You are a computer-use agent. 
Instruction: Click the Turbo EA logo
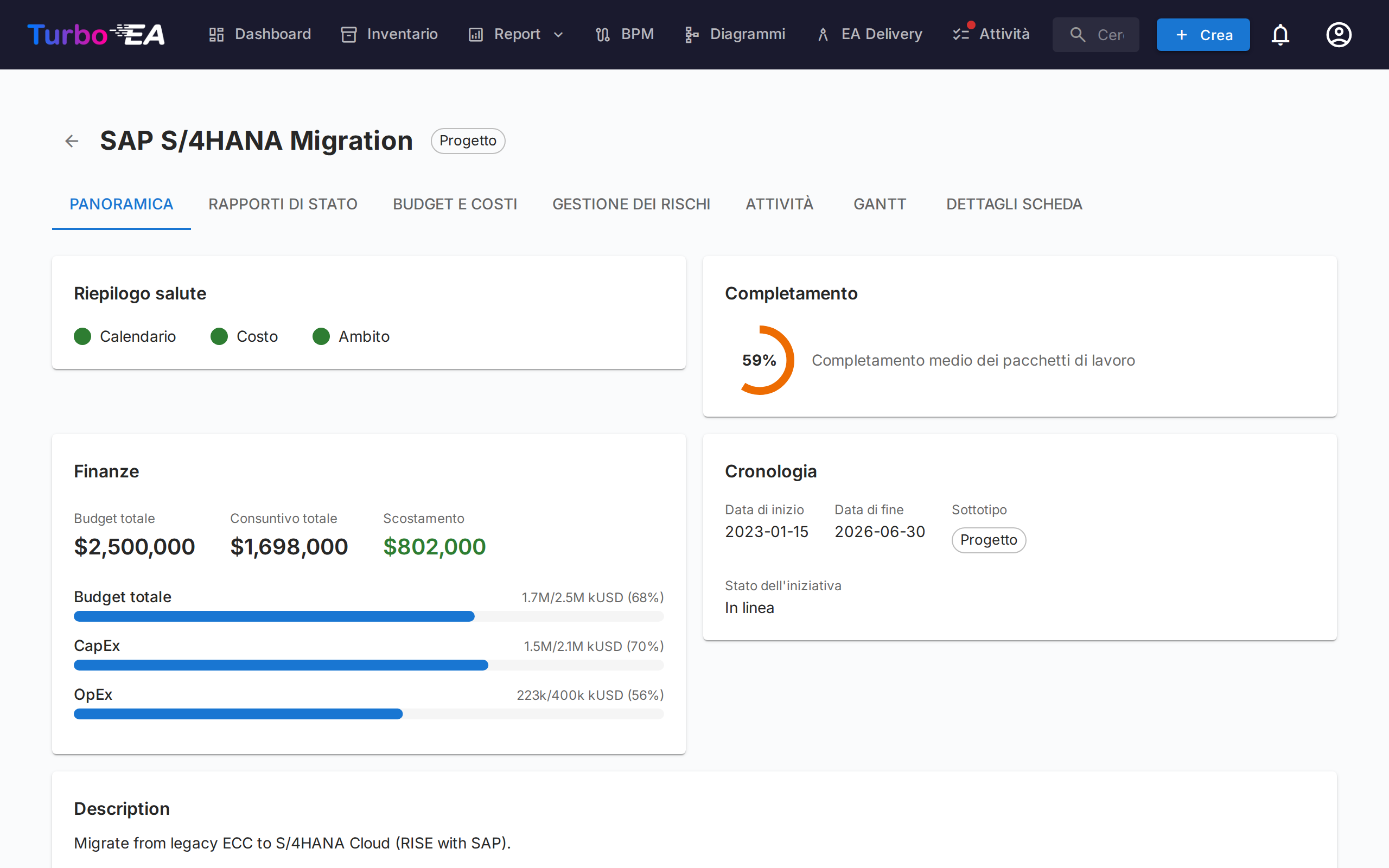click(x=96, y=34)
